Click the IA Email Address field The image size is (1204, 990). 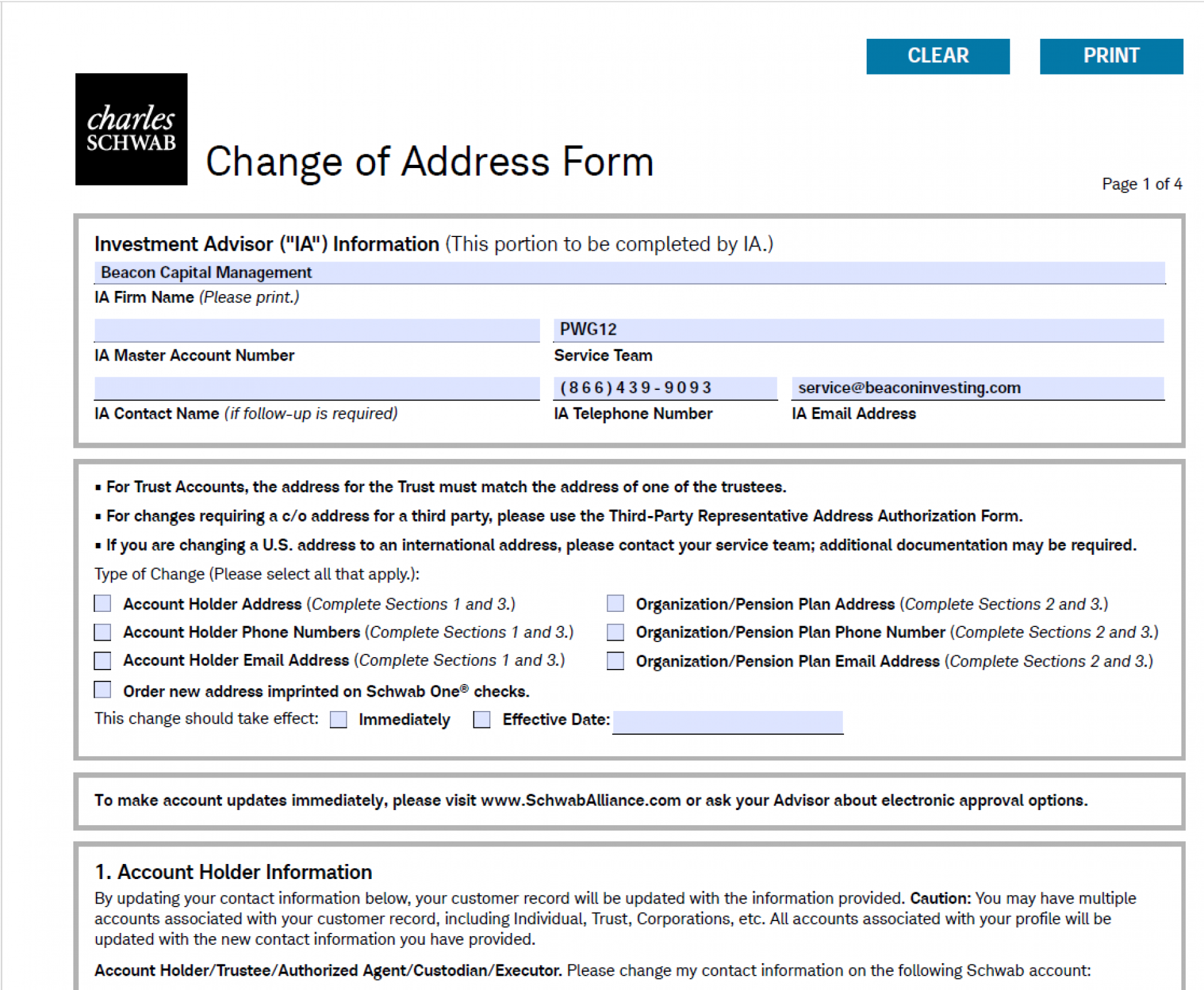pos(977,388)
